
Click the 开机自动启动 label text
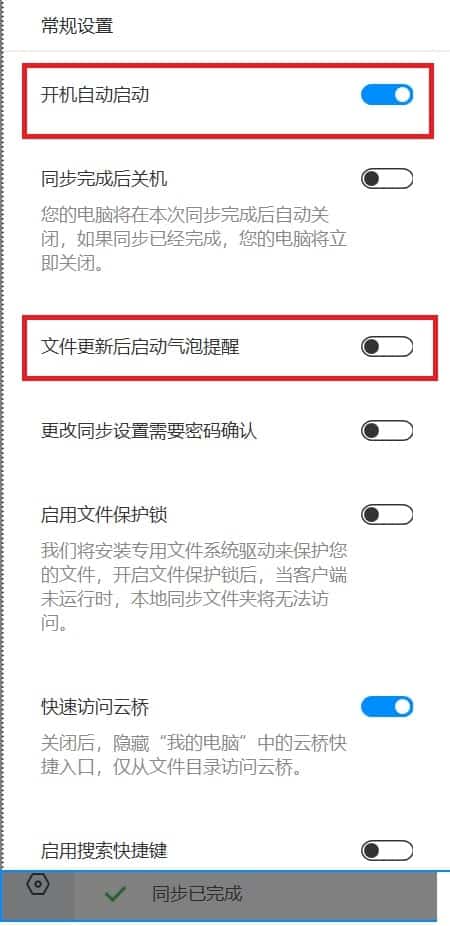pos(94,94)
